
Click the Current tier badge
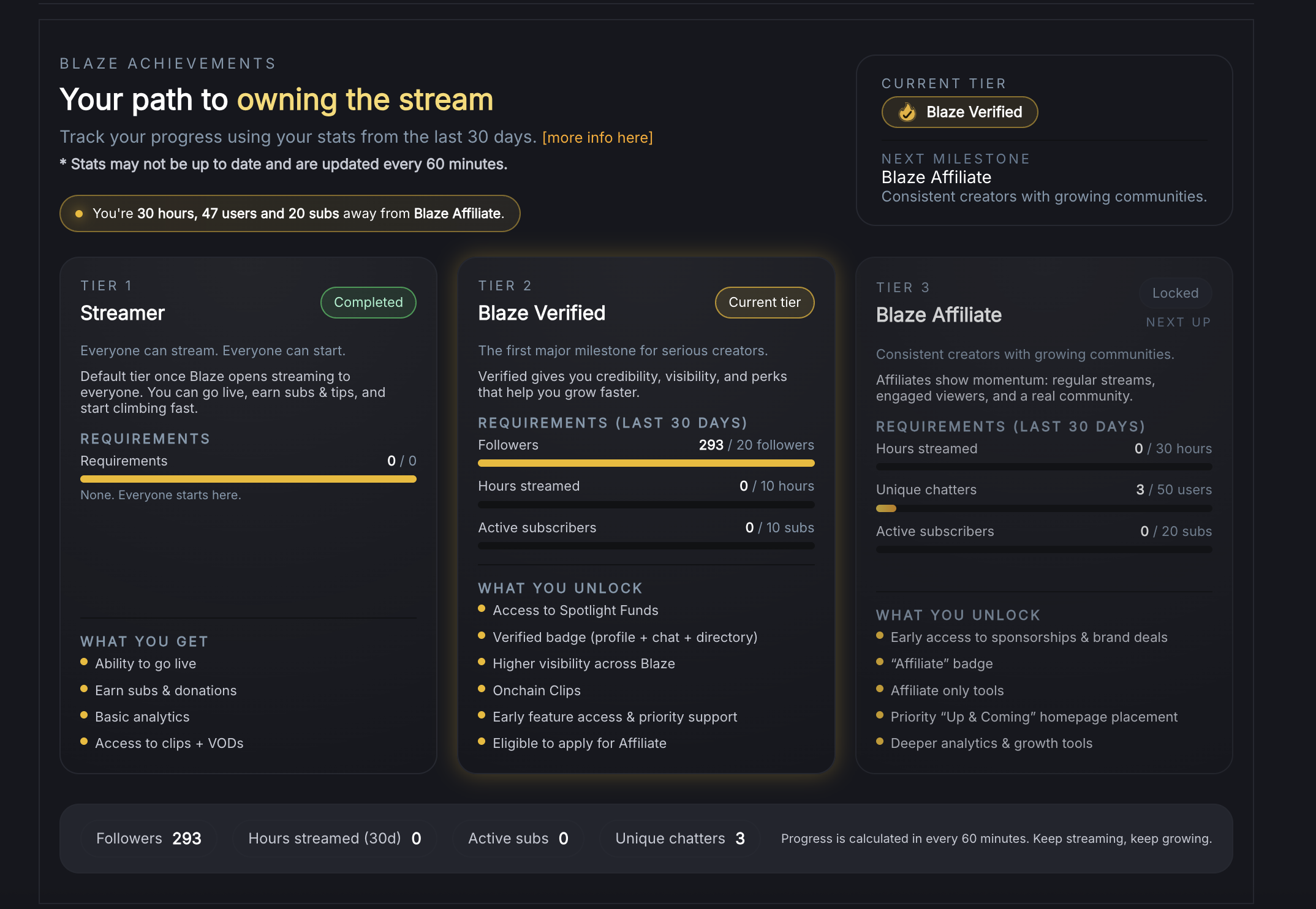(764, 303)
